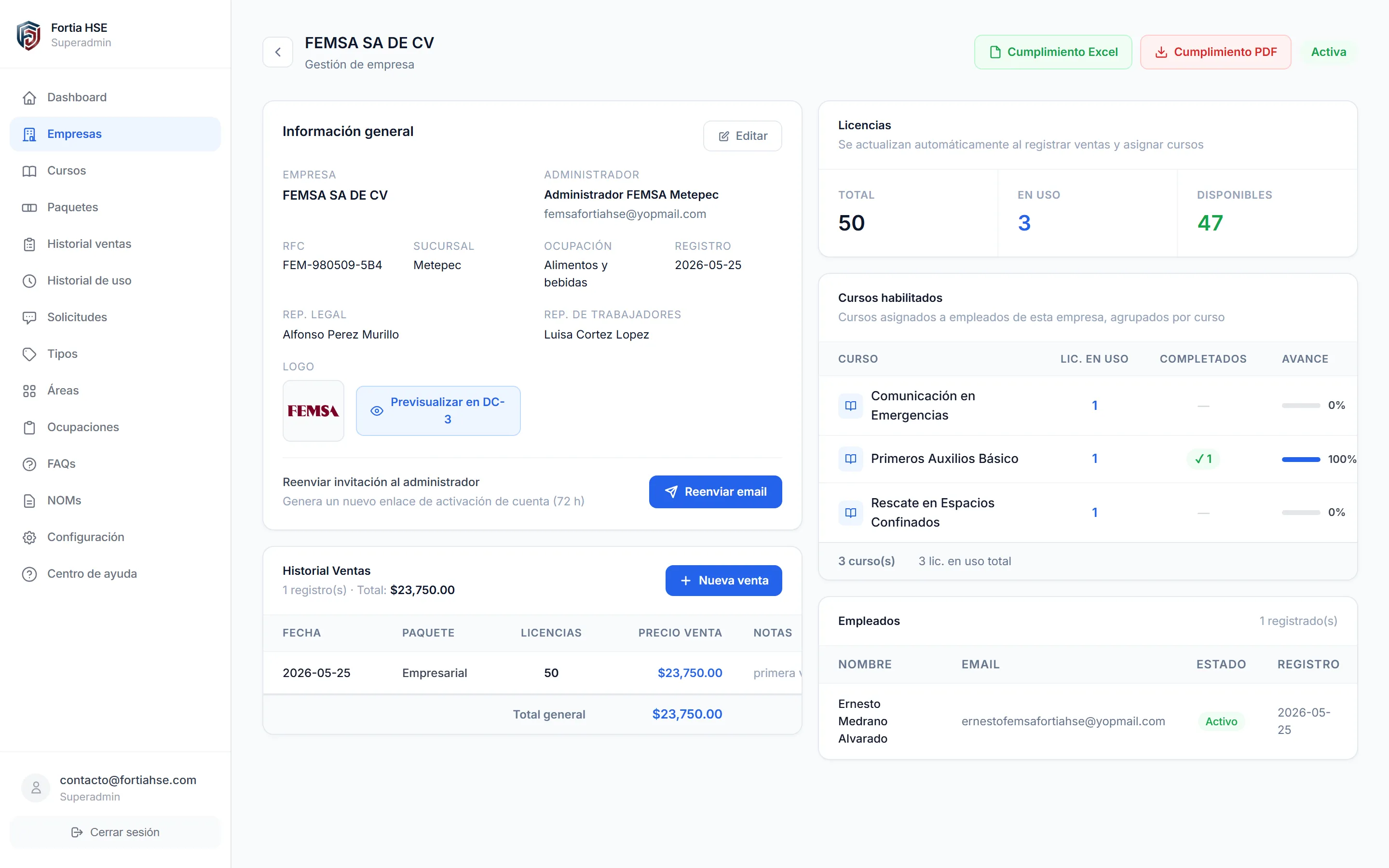Open the Cursos section
The height and width of the screenshot is (868, 1389).
115,171
